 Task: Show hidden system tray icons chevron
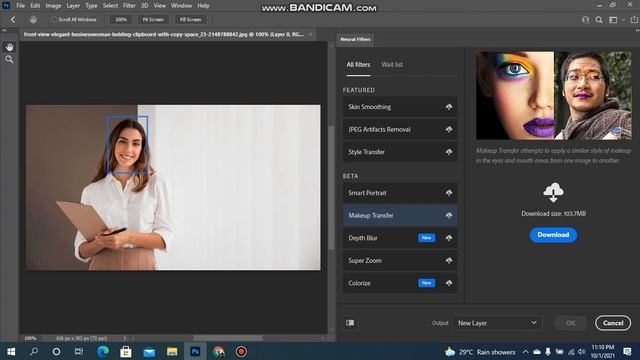pyautogui.click(x=525, y=352)
